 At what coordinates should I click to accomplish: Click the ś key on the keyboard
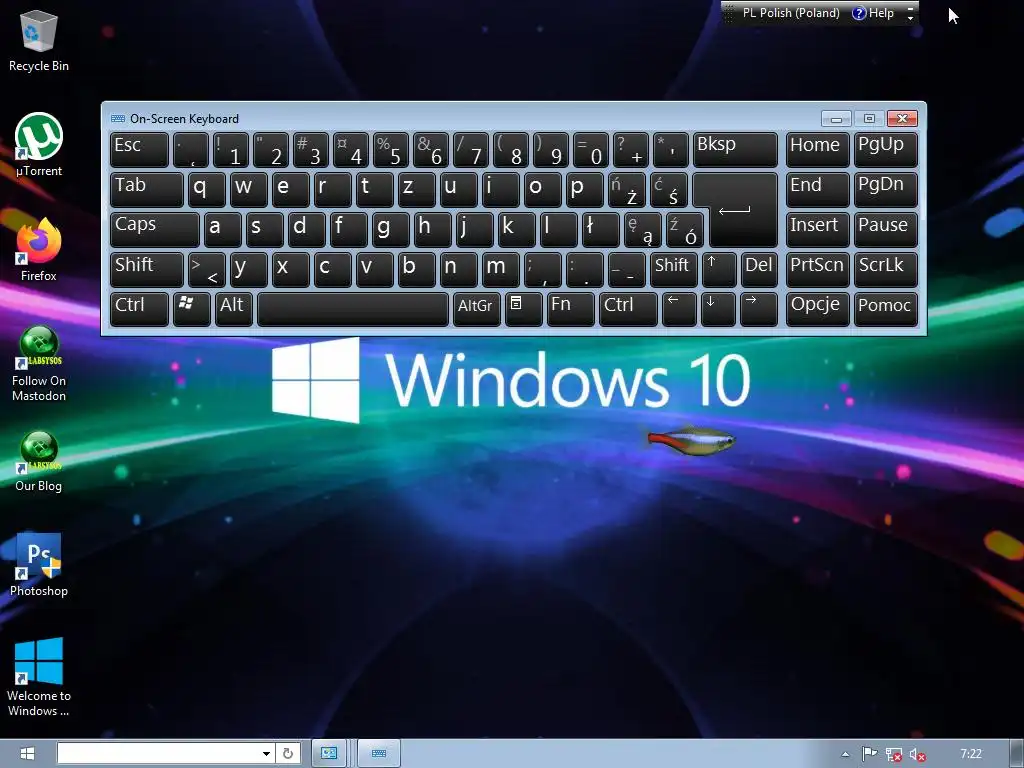[669, 190]
